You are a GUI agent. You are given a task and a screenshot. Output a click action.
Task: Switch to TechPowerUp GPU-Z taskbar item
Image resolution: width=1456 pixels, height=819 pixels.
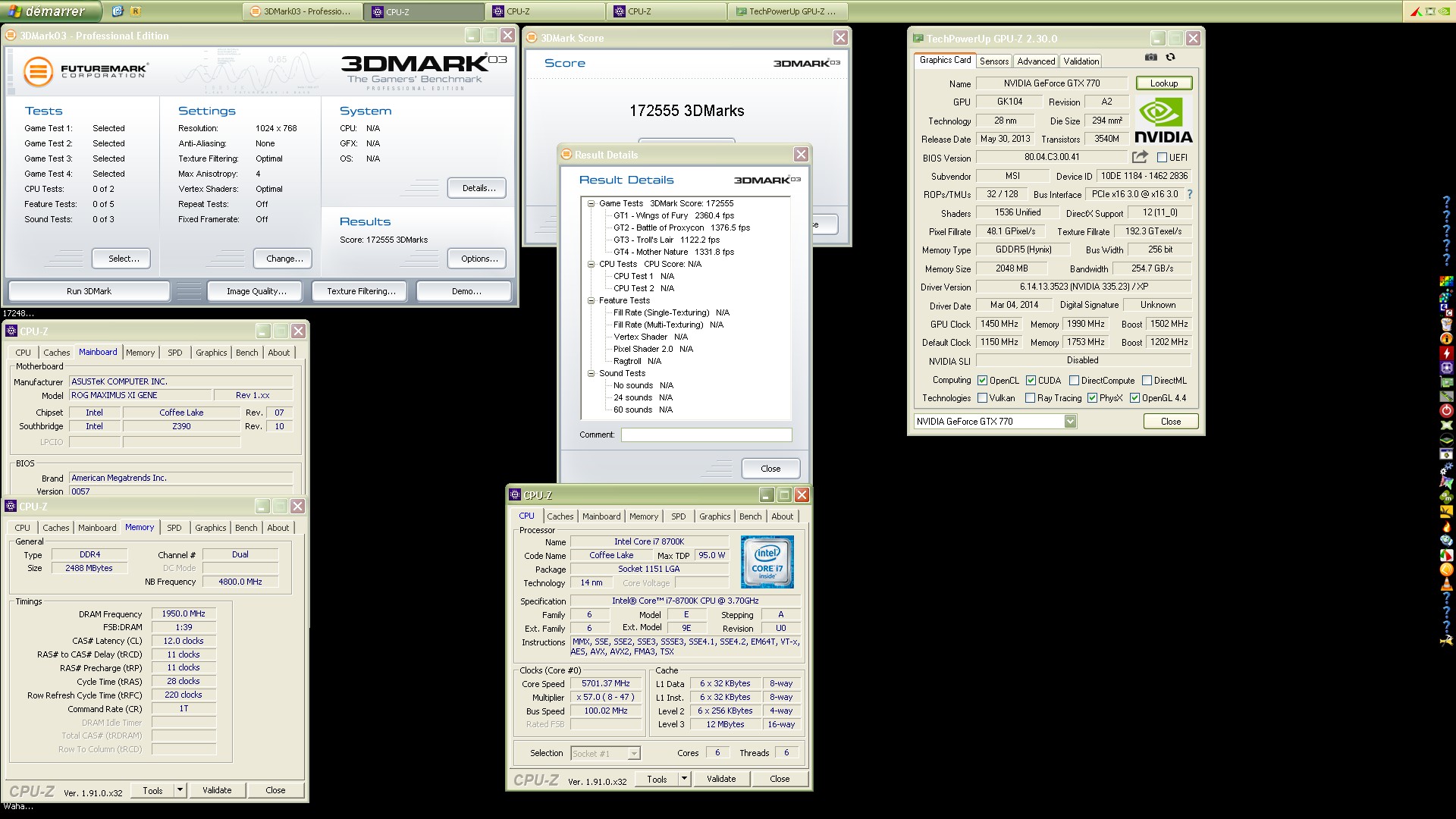(x=787, y=11)
